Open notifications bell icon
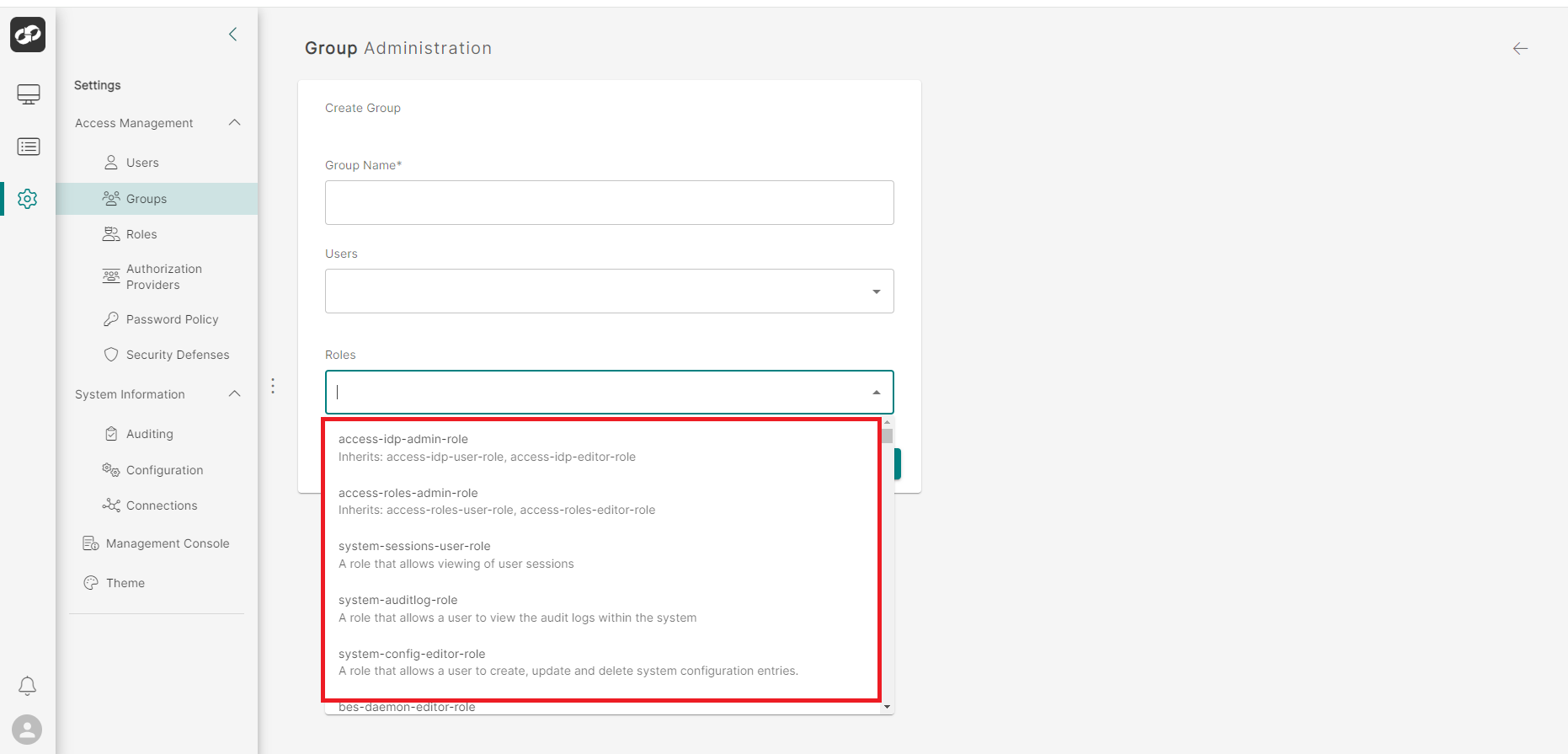This screenshot has height=754, width=1568. pos(28,686)
